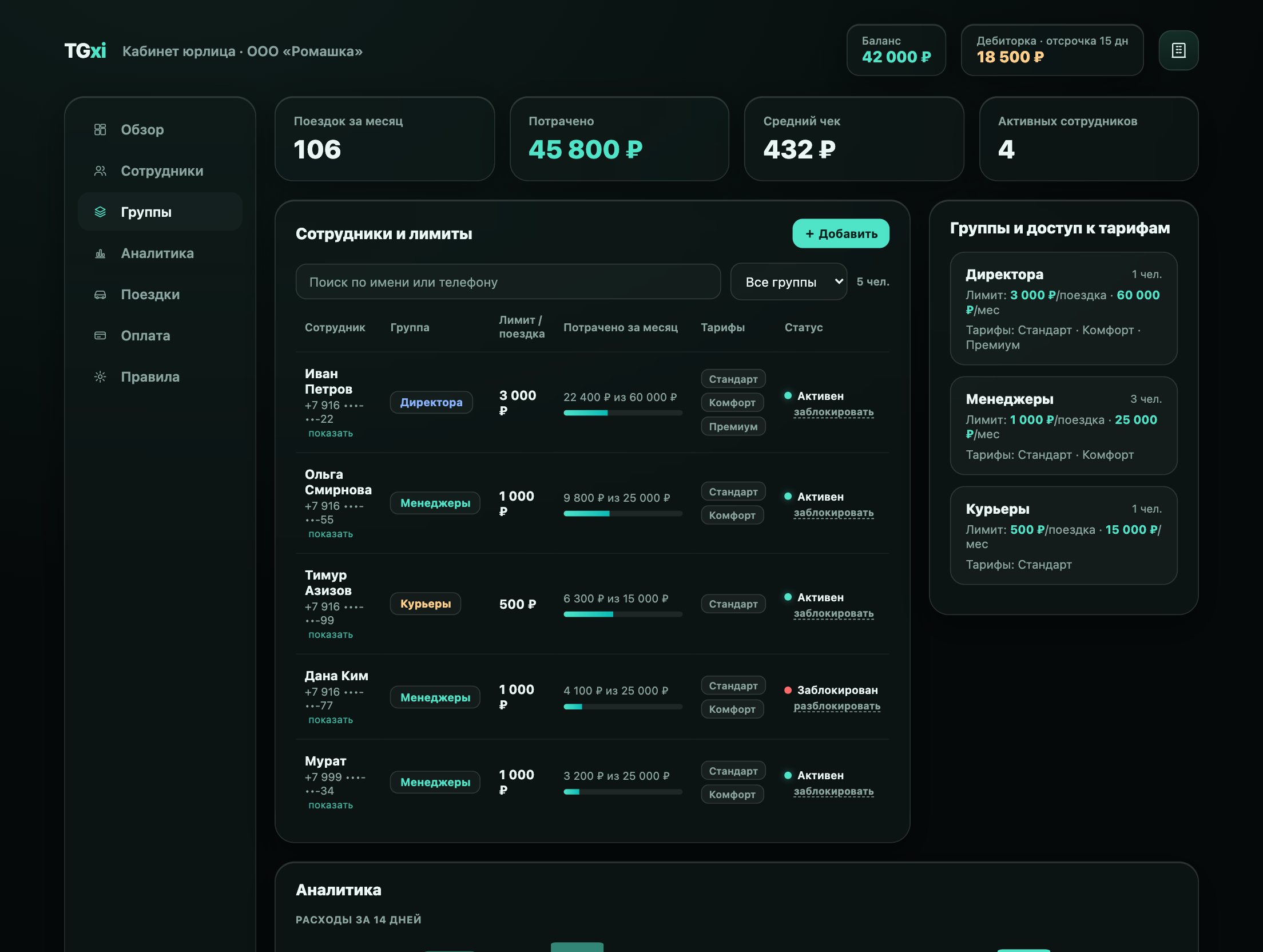Screen dimensions: 1263x952
Task: Open the documents icon button in header
Action: click(x=1178, y=50)
